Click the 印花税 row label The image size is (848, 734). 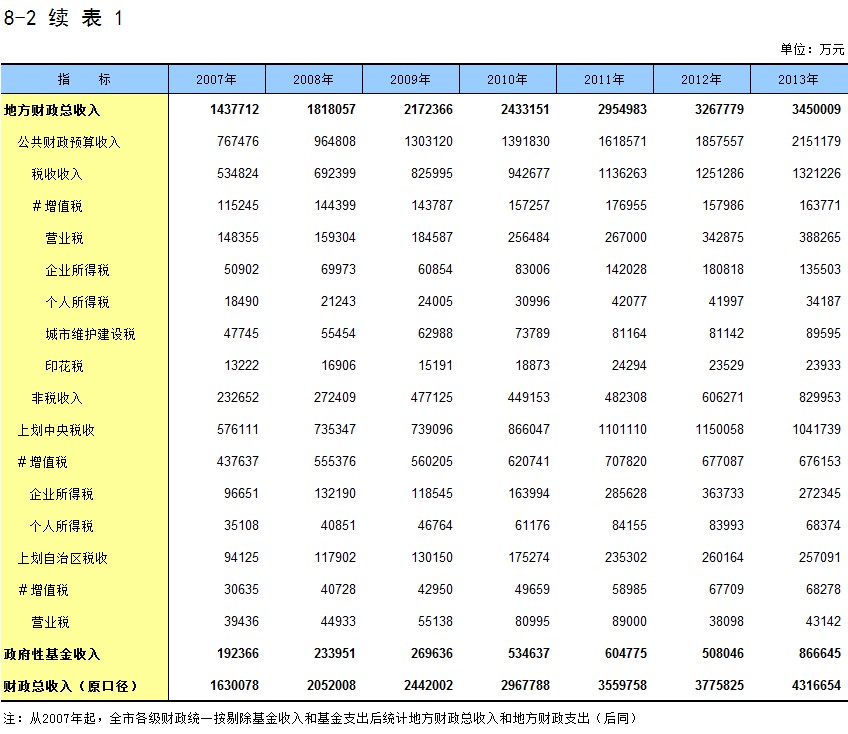click(64, 366)
